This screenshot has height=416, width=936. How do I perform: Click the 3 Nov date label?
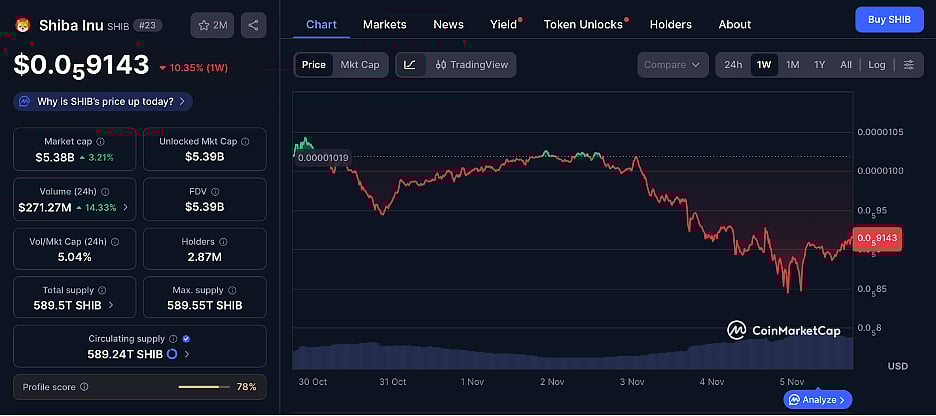(x=632, y=381)
